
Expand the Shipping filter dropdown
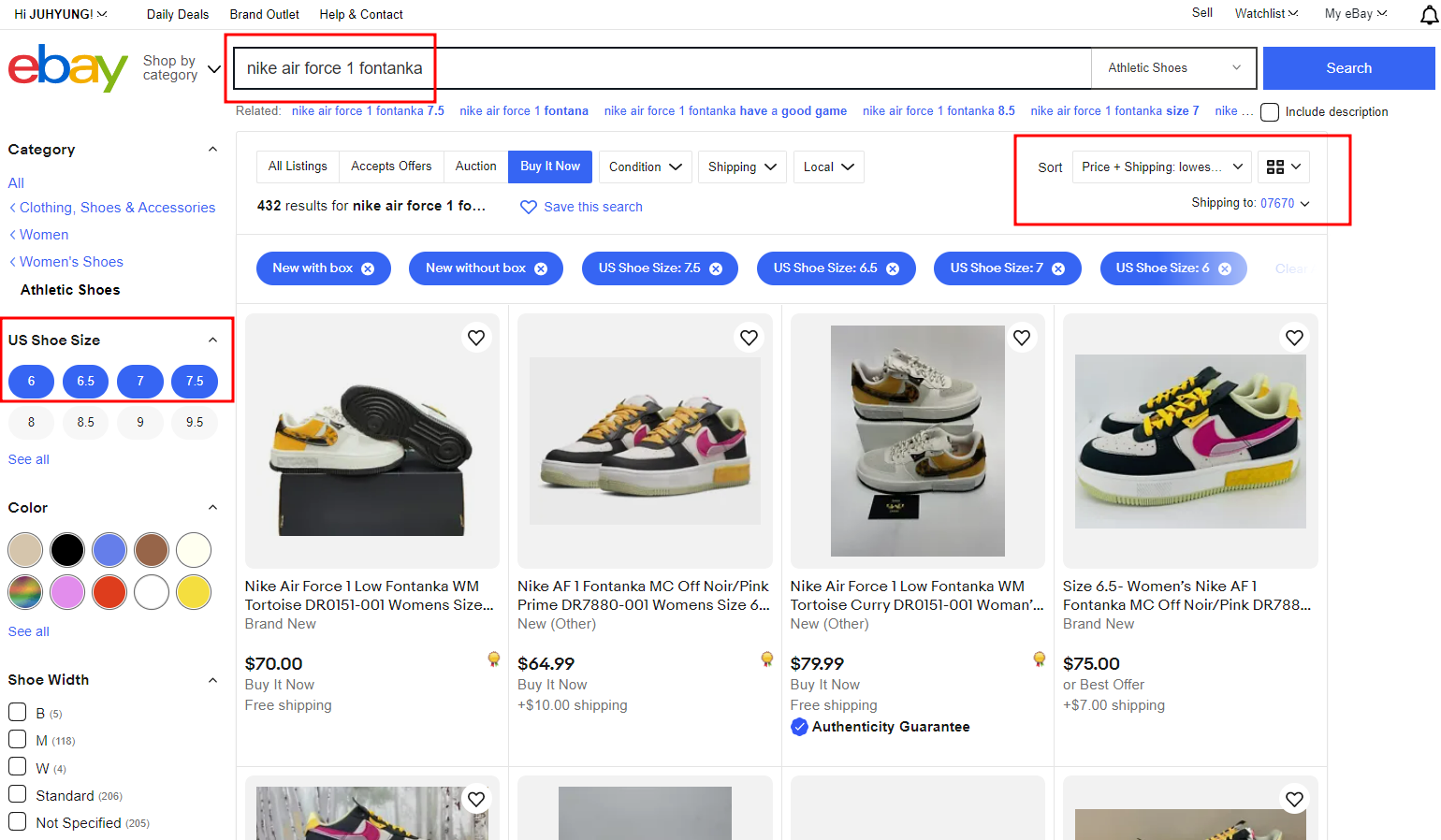(742, 167)
